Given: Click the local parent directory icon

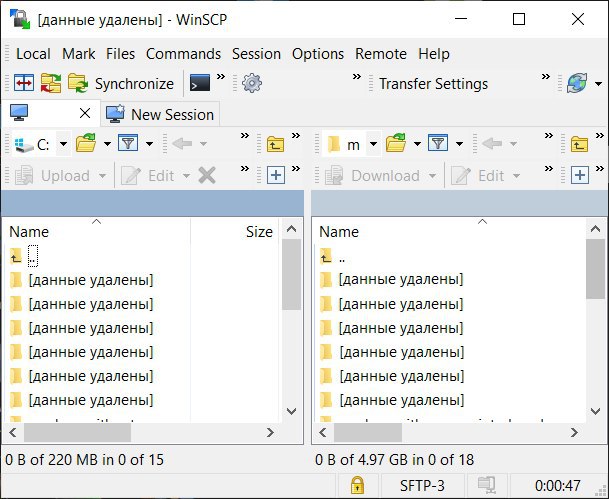Looking at the screenshot, I should click(x=275, y=144).
